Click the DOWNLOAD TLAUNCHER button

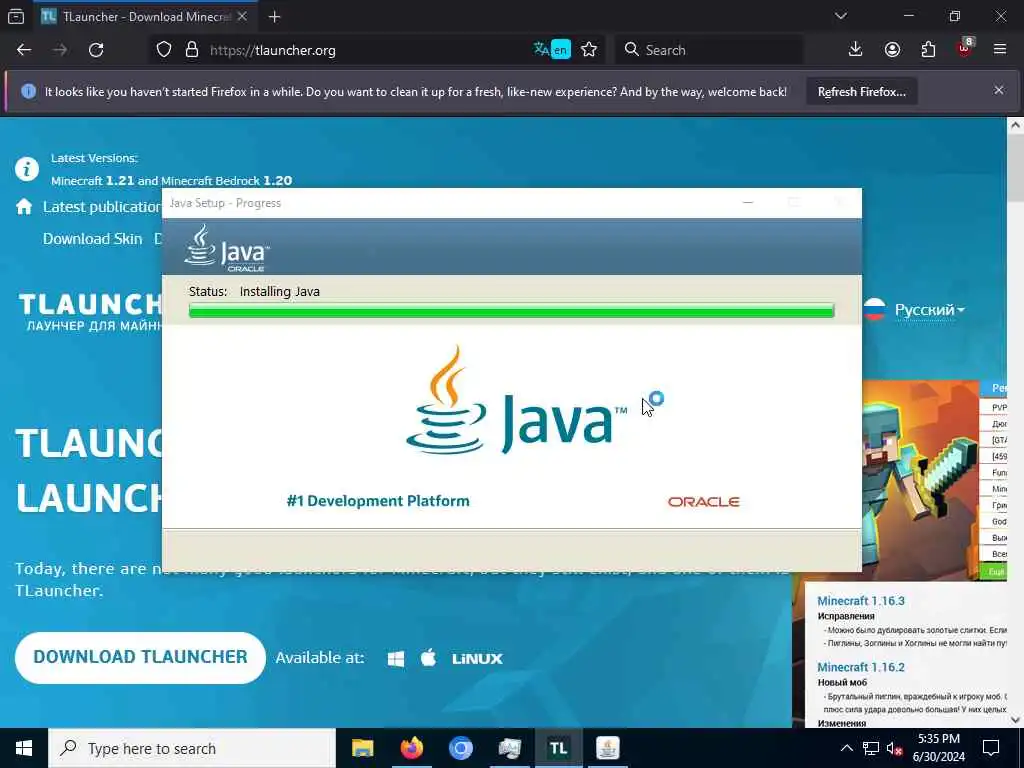click(140, 658)
